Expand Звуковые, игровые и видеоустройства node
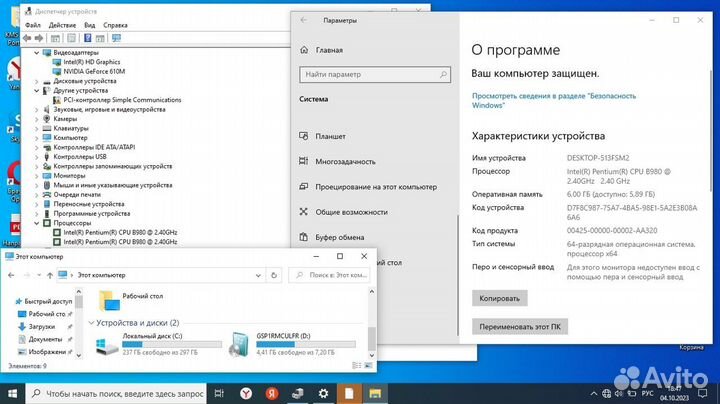Viewport: 720px width, 404px height. point(37,110)
